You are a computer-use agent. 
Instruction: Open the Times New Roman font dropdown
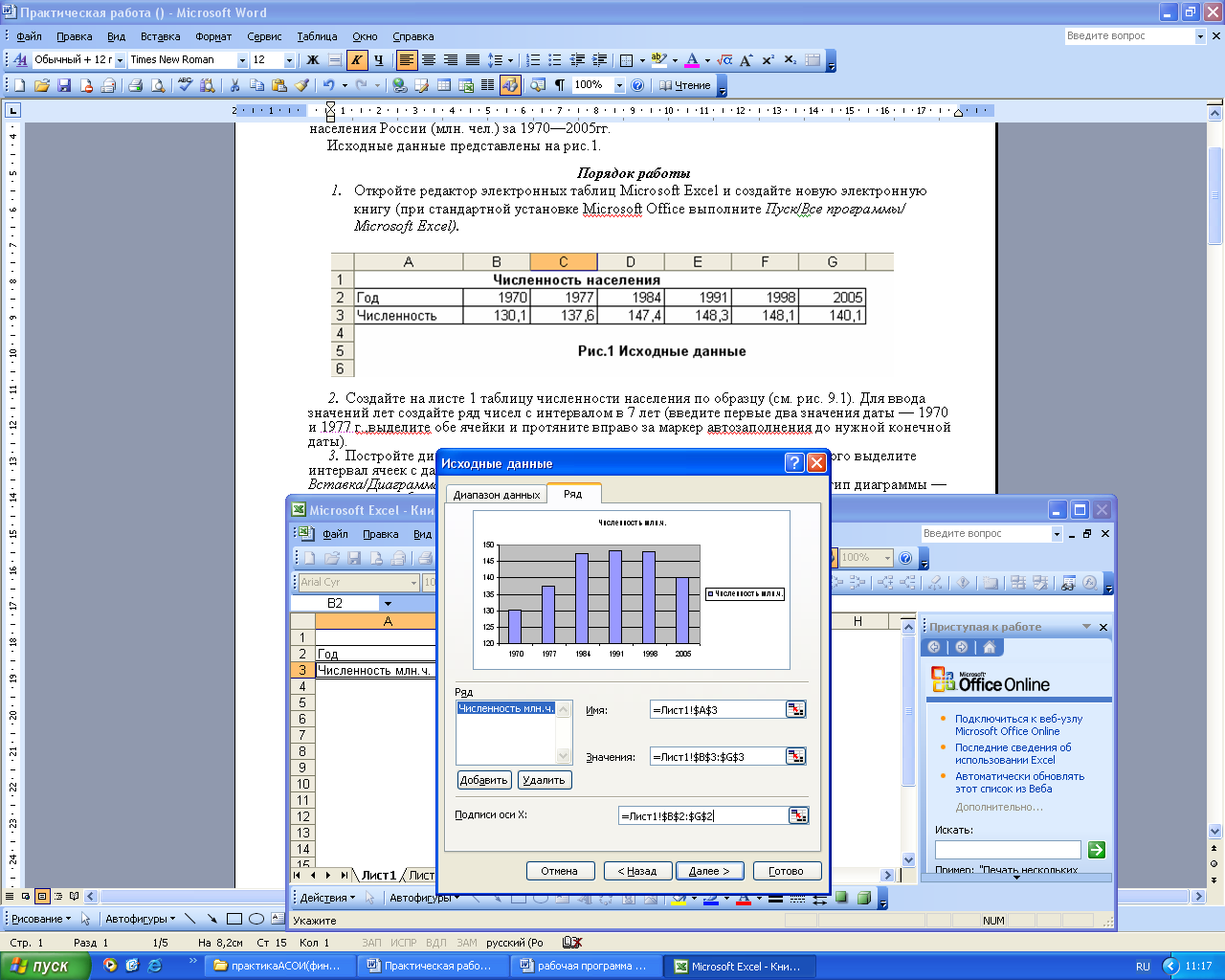tap(242, 59)
